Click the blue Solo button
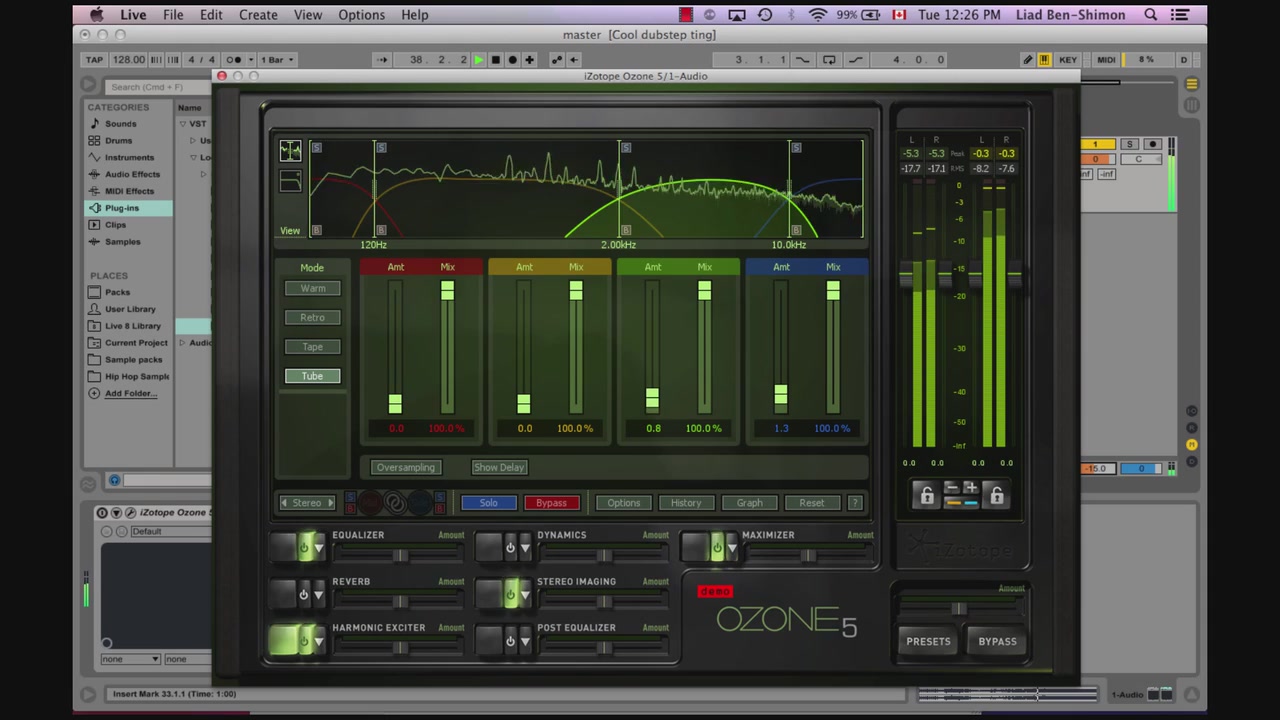The image size is (1280, 720). [489, 503]
